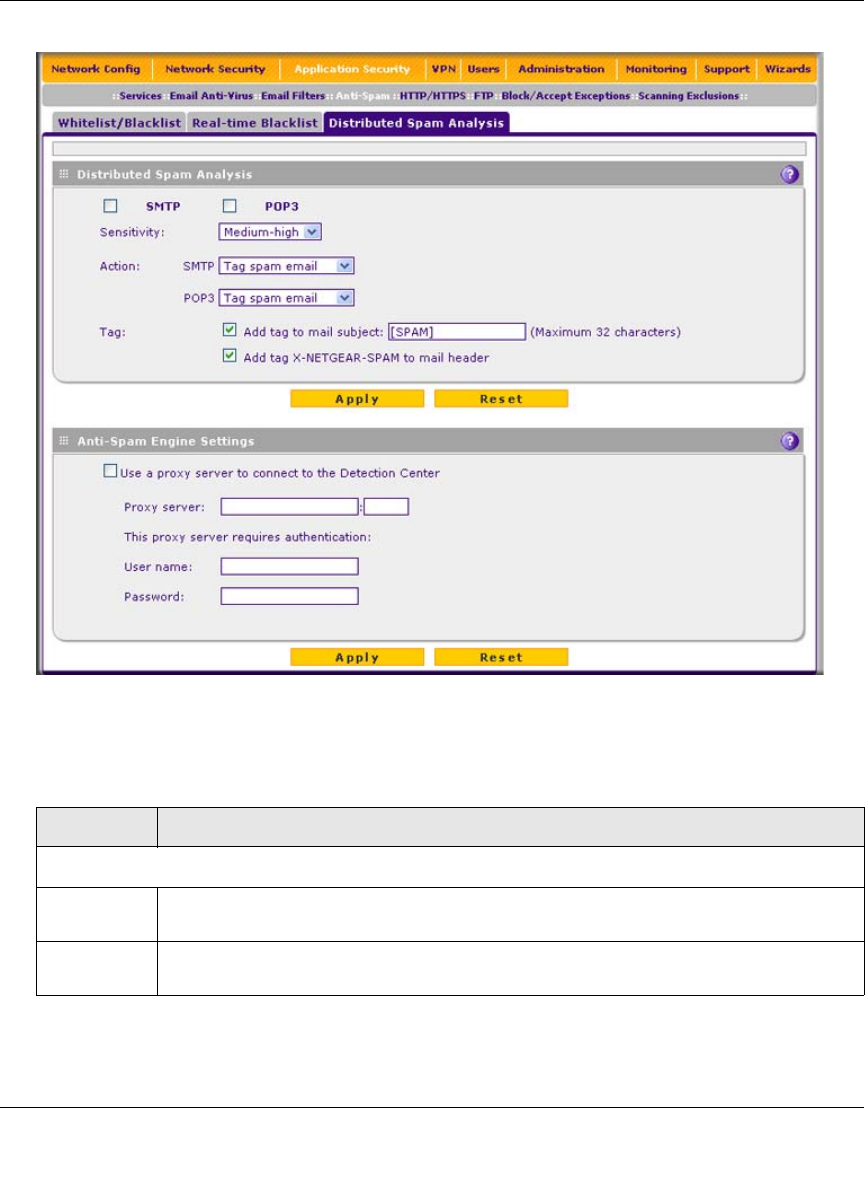
Task: Uncheck Add tag X-NETGEAR-SPAM to mail header
Action: (229, 356)
